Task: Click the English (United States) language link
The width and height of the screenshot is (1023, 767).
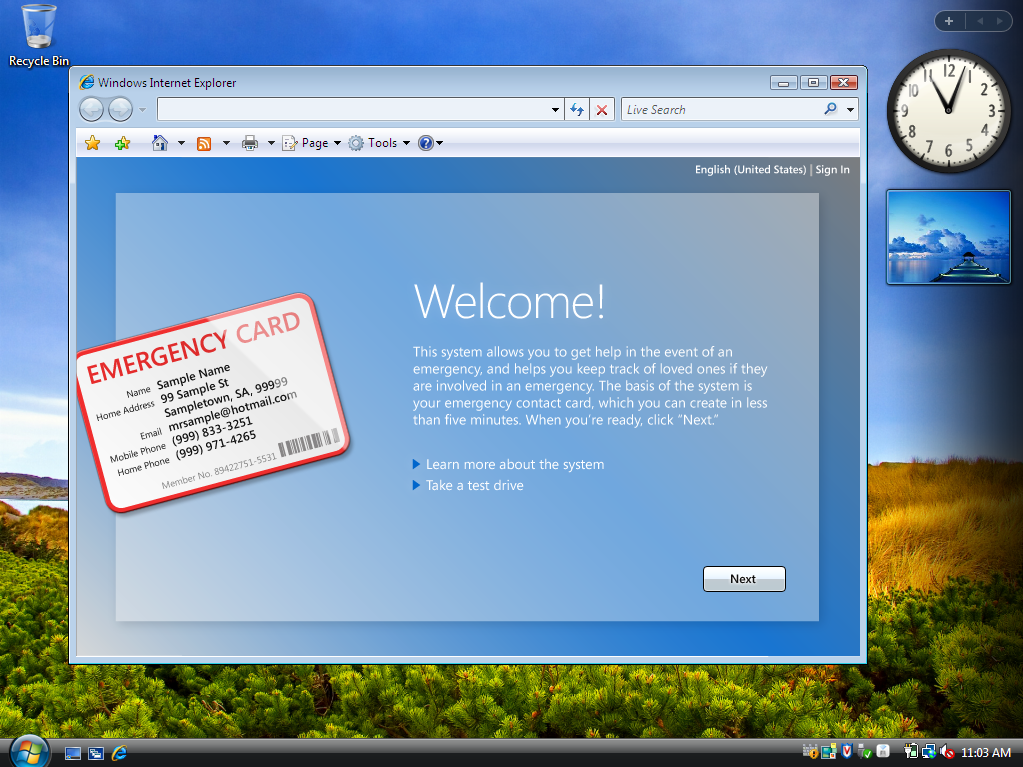Action: tap(750, 170)
